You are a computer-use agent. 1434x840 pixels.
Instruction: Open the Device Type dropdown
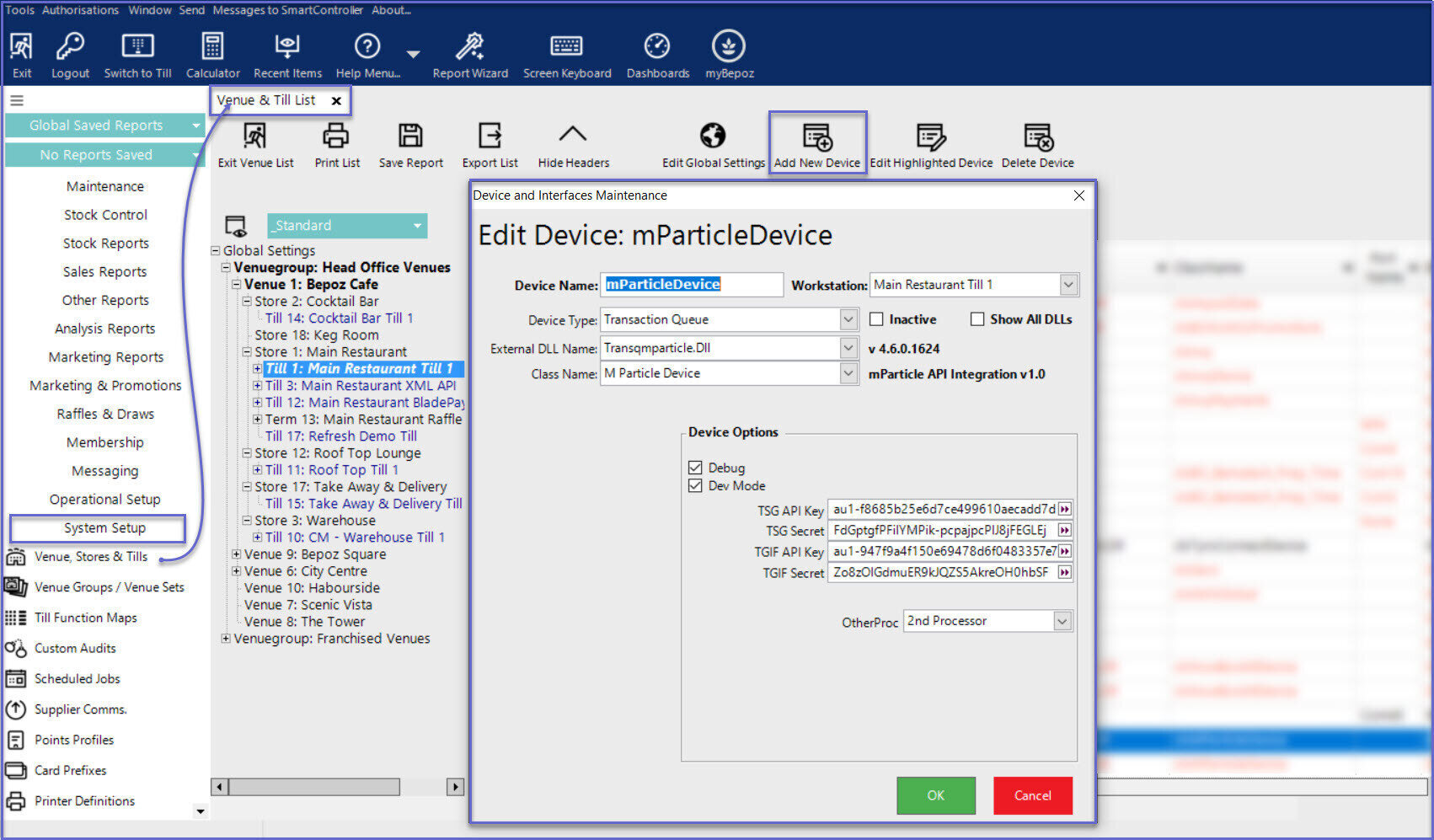848,319
